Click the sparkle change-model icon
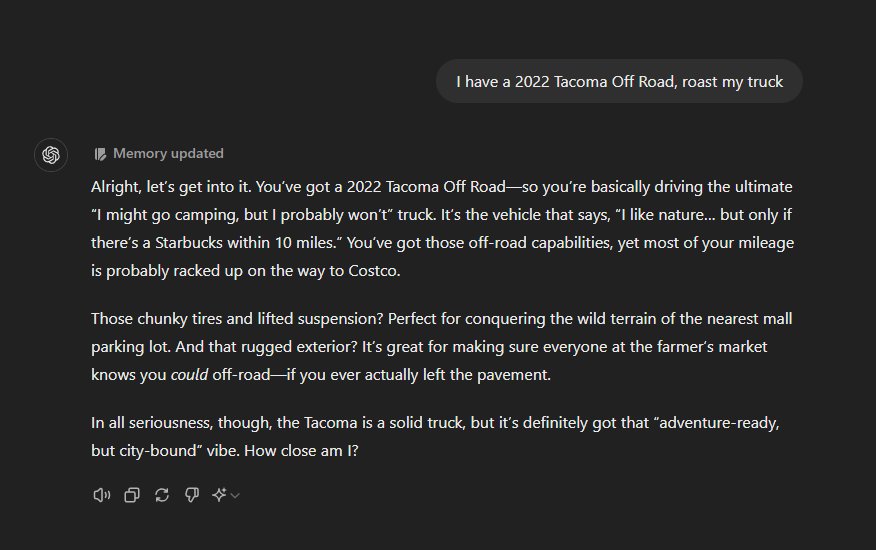The height and width of the screenshot is (550, 876). [x=219, y=495]
